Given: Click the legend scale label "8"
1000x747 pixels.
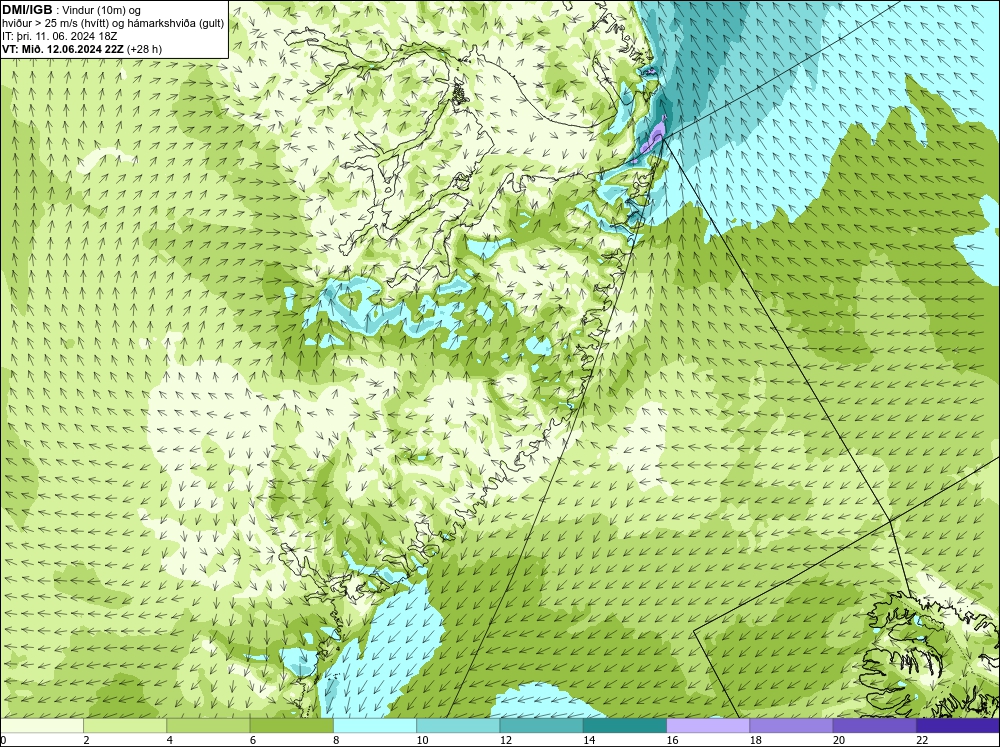Looking at the screenshot, I should [336, 740].
